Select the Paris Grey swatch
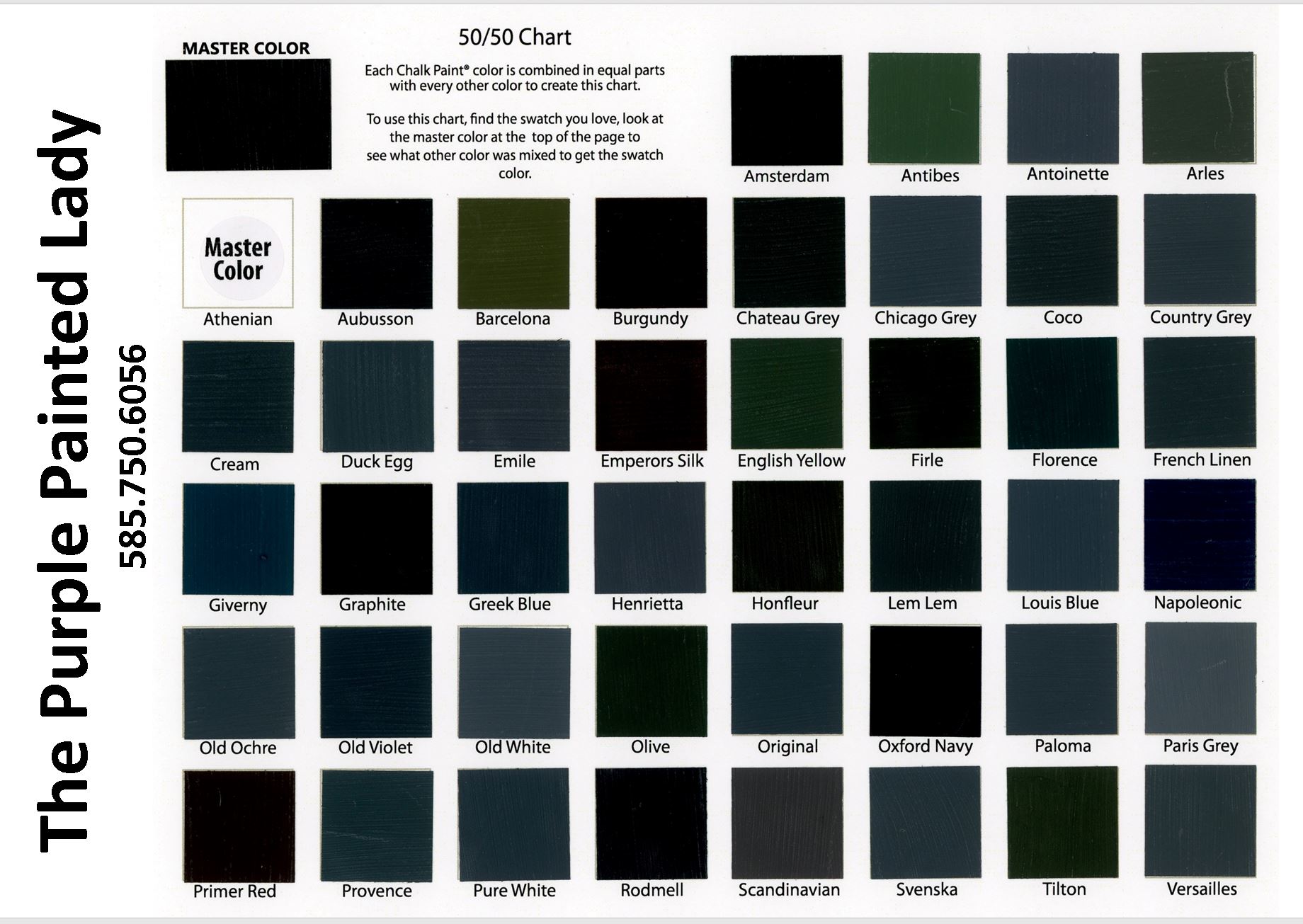 [x=1201, y=678]
